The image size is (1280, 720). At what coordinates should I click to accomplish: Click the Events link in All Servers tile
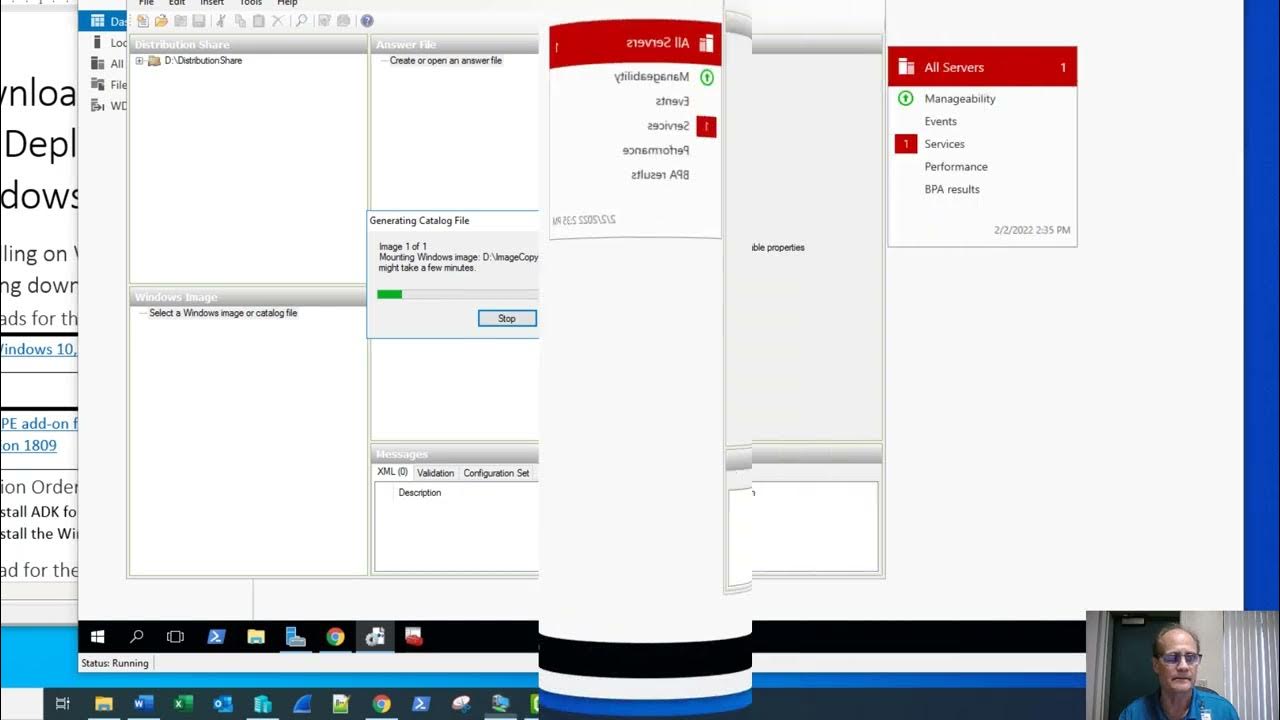(x=941, y=121)
